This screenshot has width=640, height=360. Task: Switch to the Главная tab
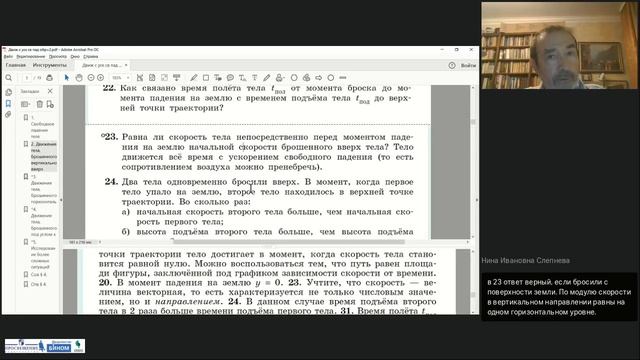coord(16,65)
